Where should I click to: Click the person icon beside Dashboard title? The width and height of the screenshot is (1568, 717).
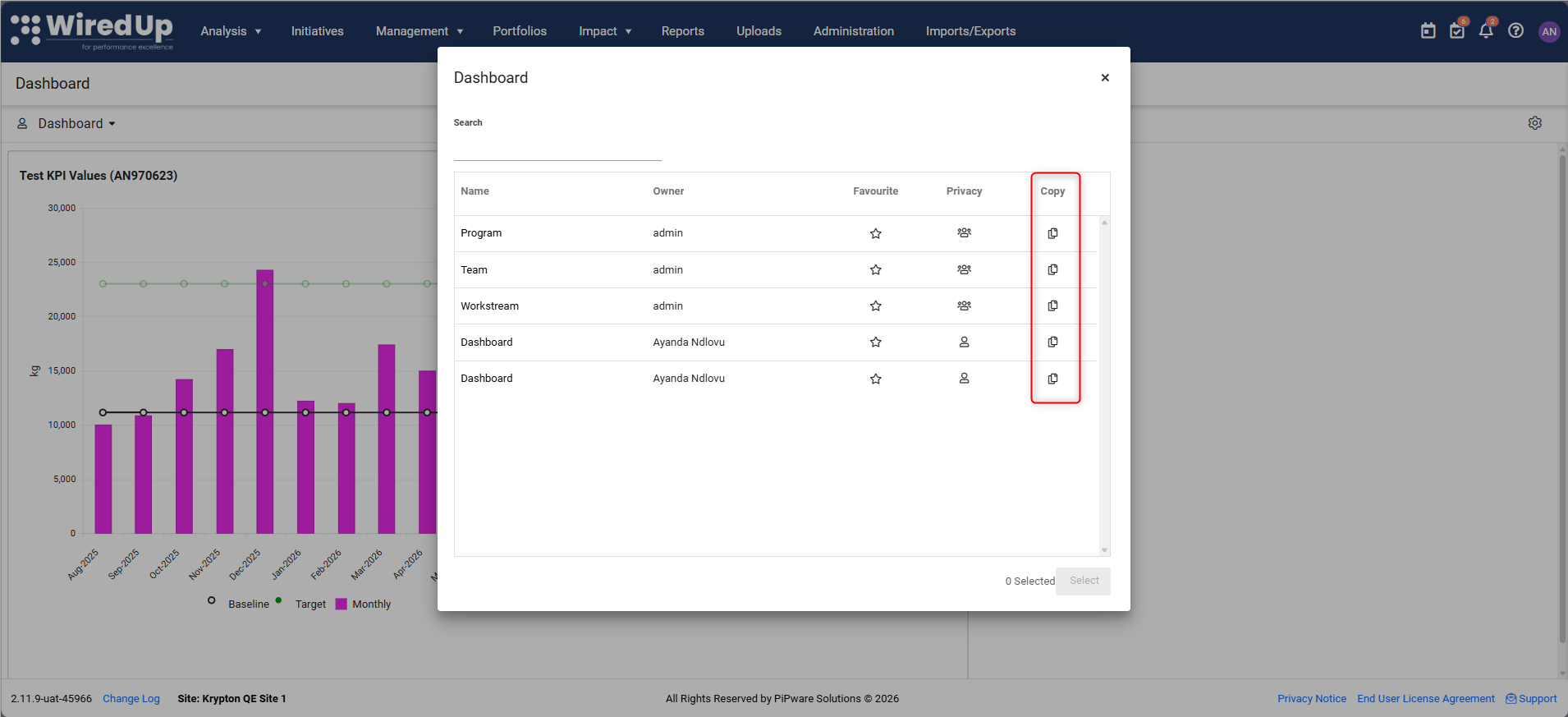[22, 123]
